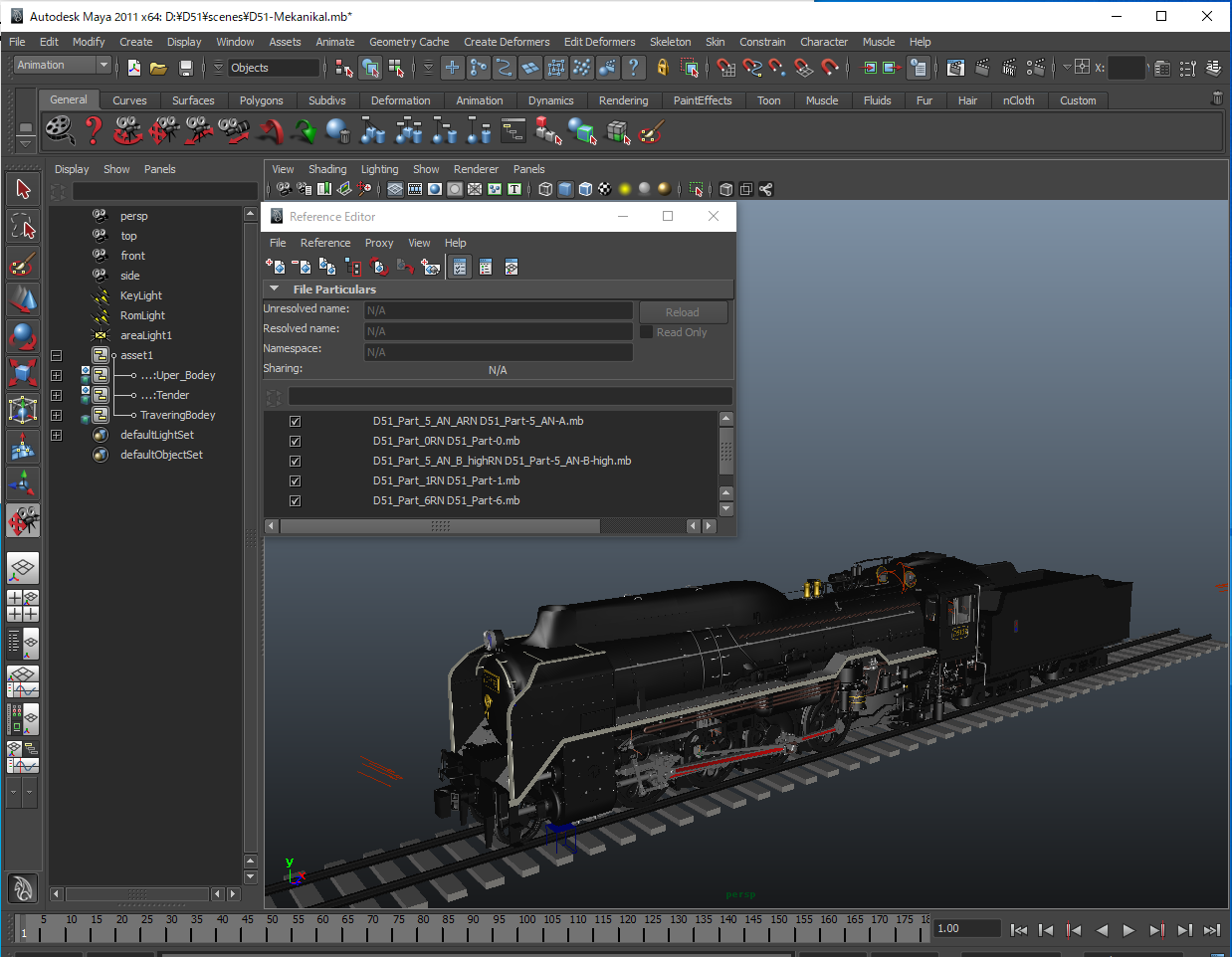Viewport: 1232px width, 957px height.
Task: Uncheck the D51_Part-6.mb reference checkbox
Action: click(x=295, y=500)
